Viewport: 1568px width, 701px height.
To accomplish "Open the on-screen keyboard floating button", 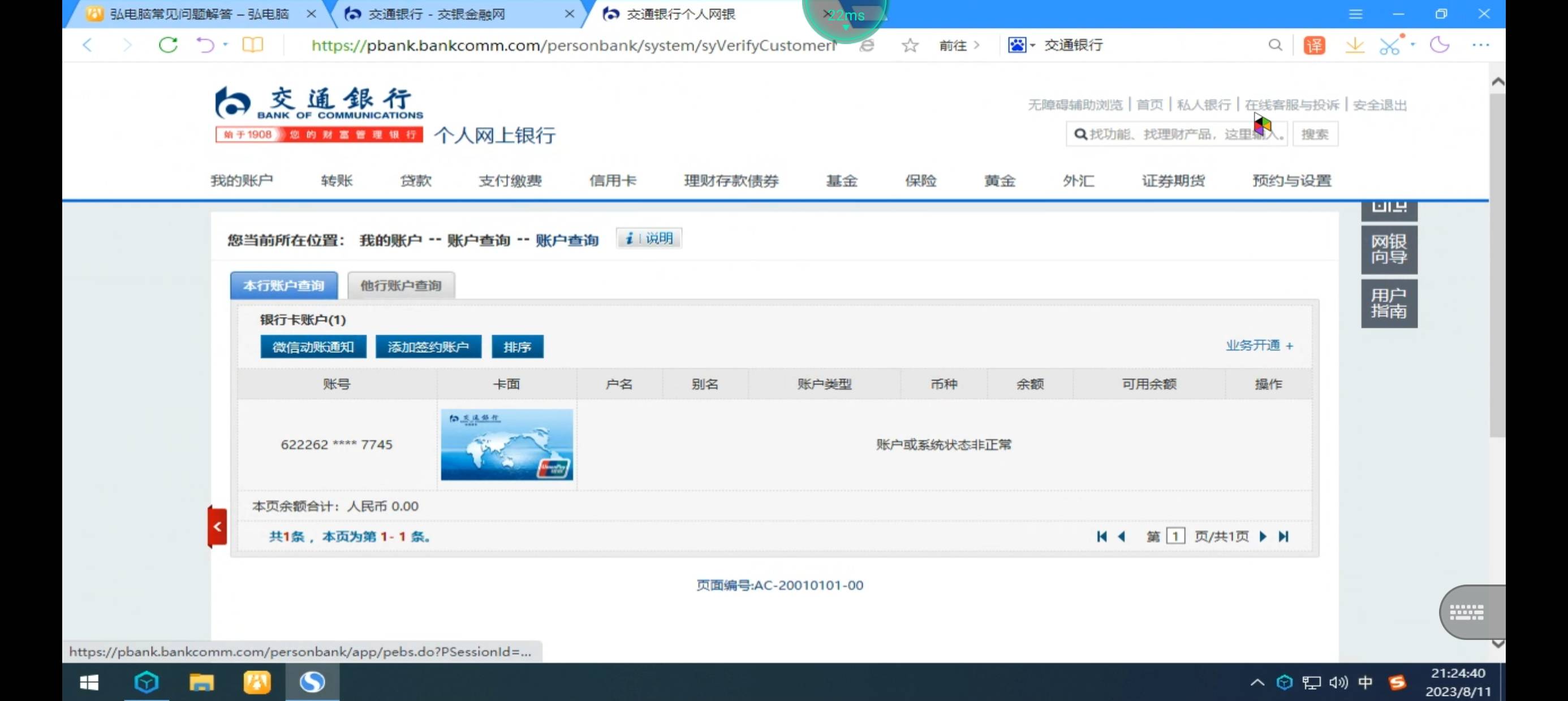I will (1472, 612).
